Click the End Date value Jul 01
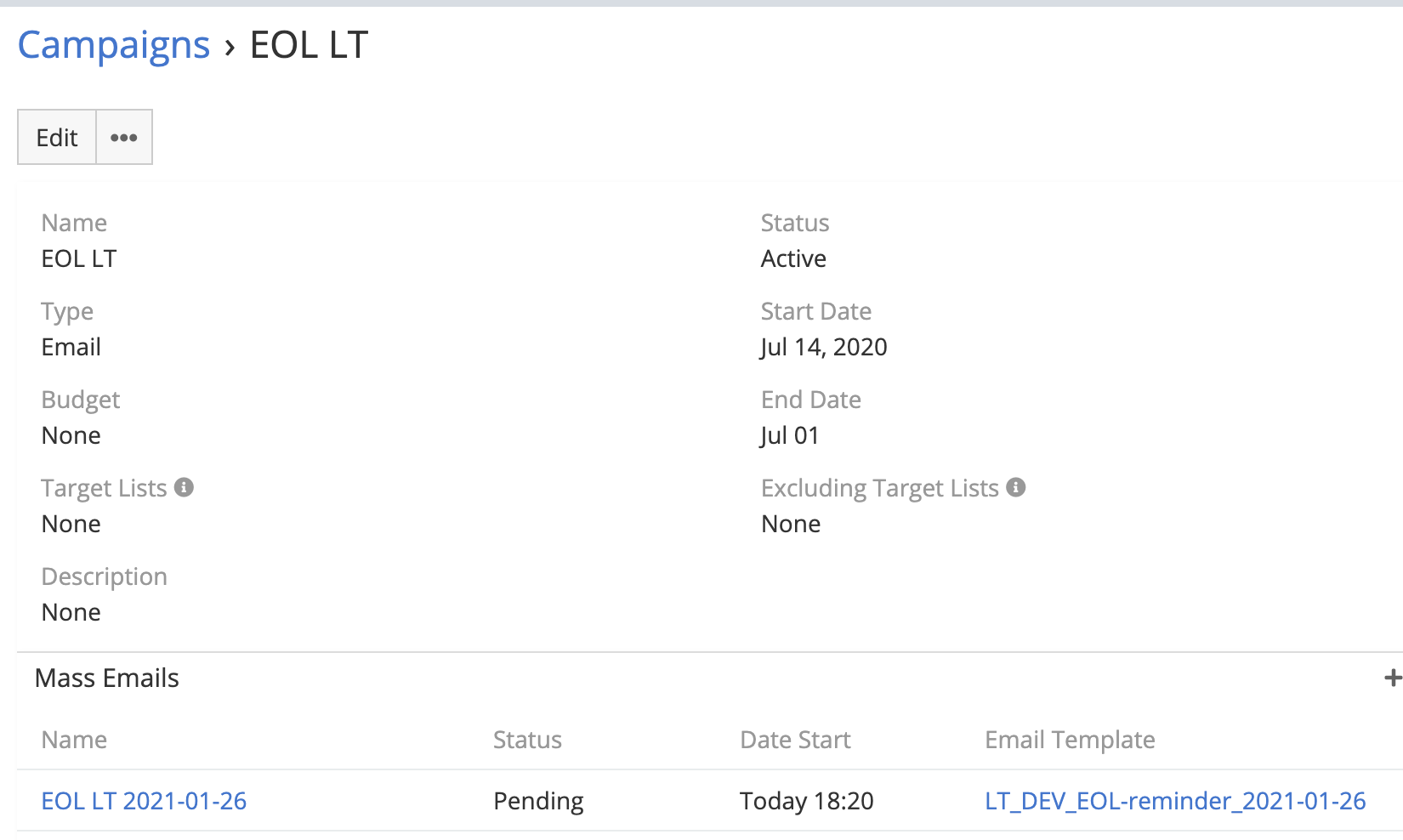 [x=790, y=435]
